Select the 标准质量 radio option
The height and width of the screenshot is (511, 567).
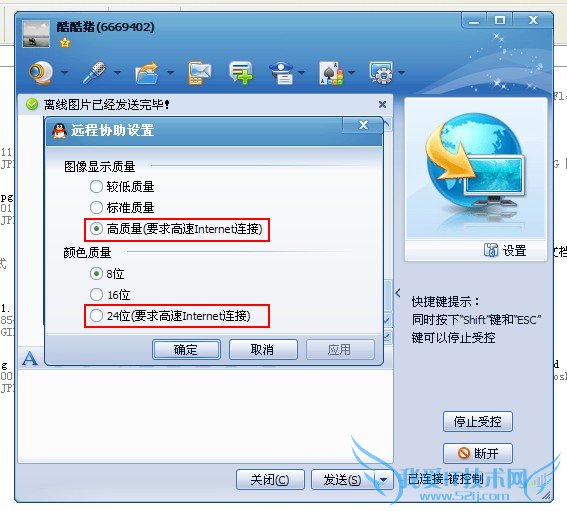[x=97, y=208]
